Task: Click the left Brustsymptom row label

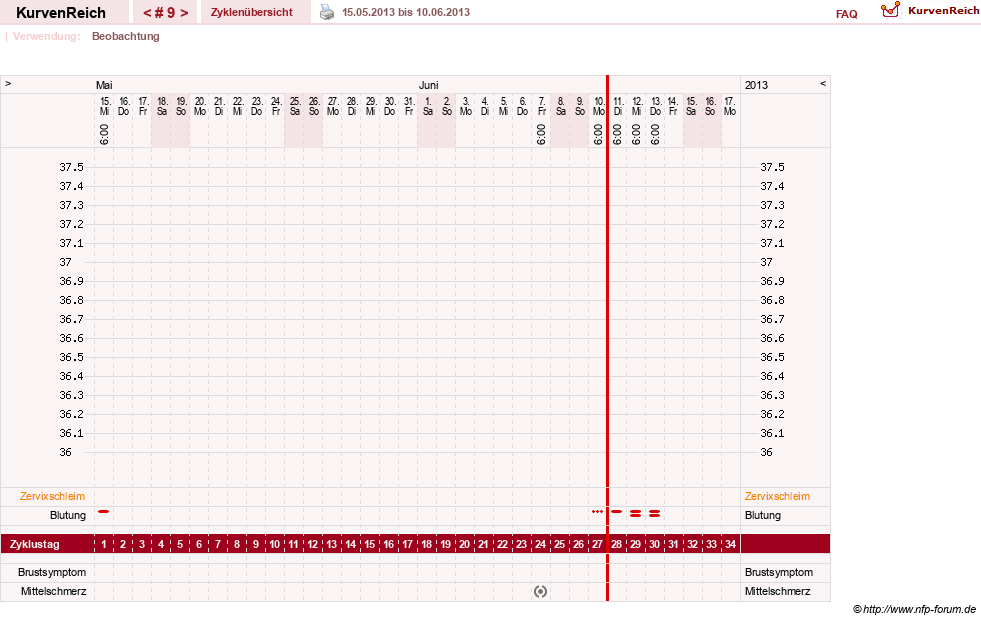Action: 52,572
